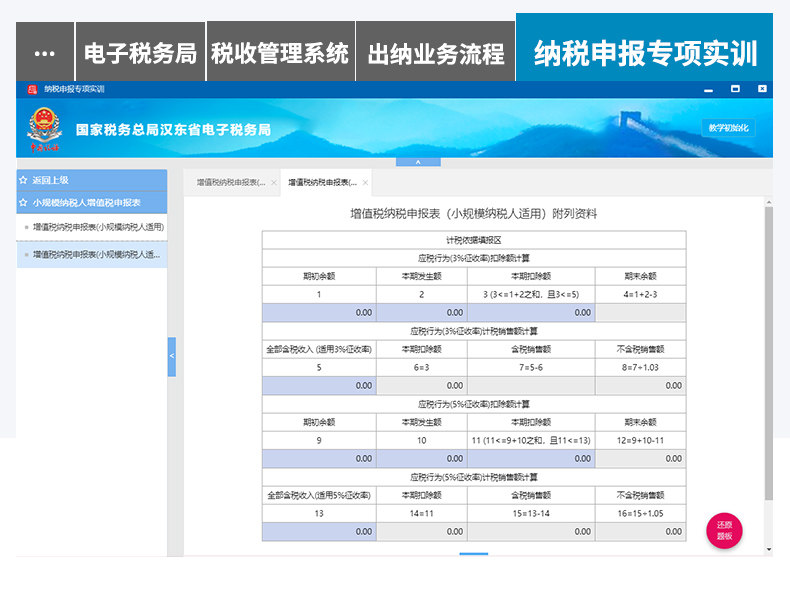The image size is (790, 604).
Task: Click the national tax emblem logo
Action: [45, 129]
